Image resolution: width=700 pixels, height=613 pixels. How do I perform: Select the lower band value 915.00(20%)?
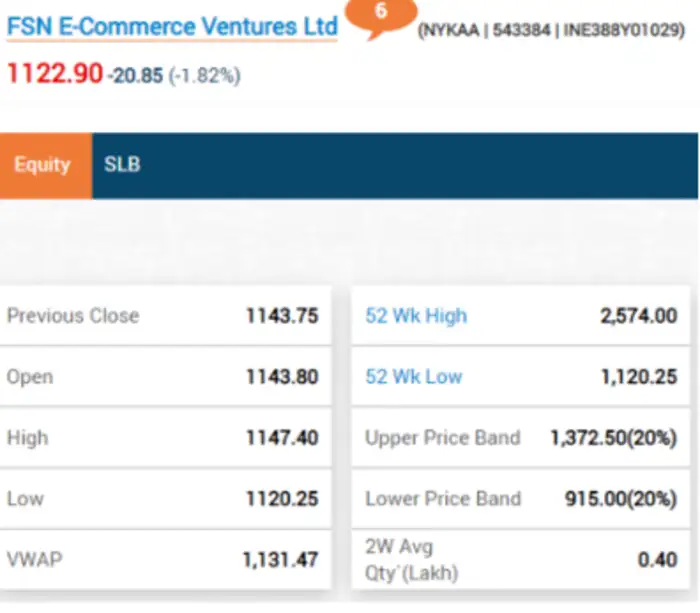pos(620,498)
